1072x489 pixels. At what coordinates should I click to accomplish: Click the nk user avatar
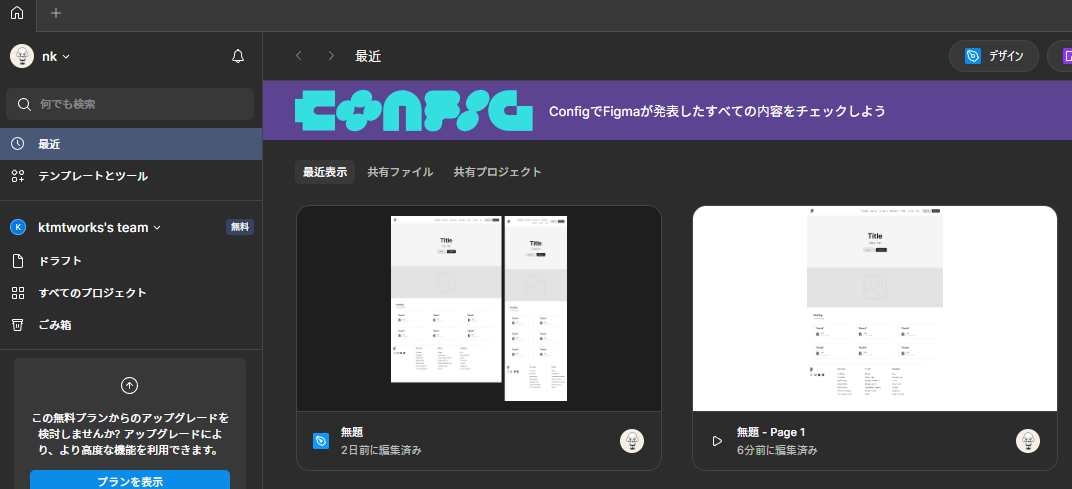click(x=22, y=56)
